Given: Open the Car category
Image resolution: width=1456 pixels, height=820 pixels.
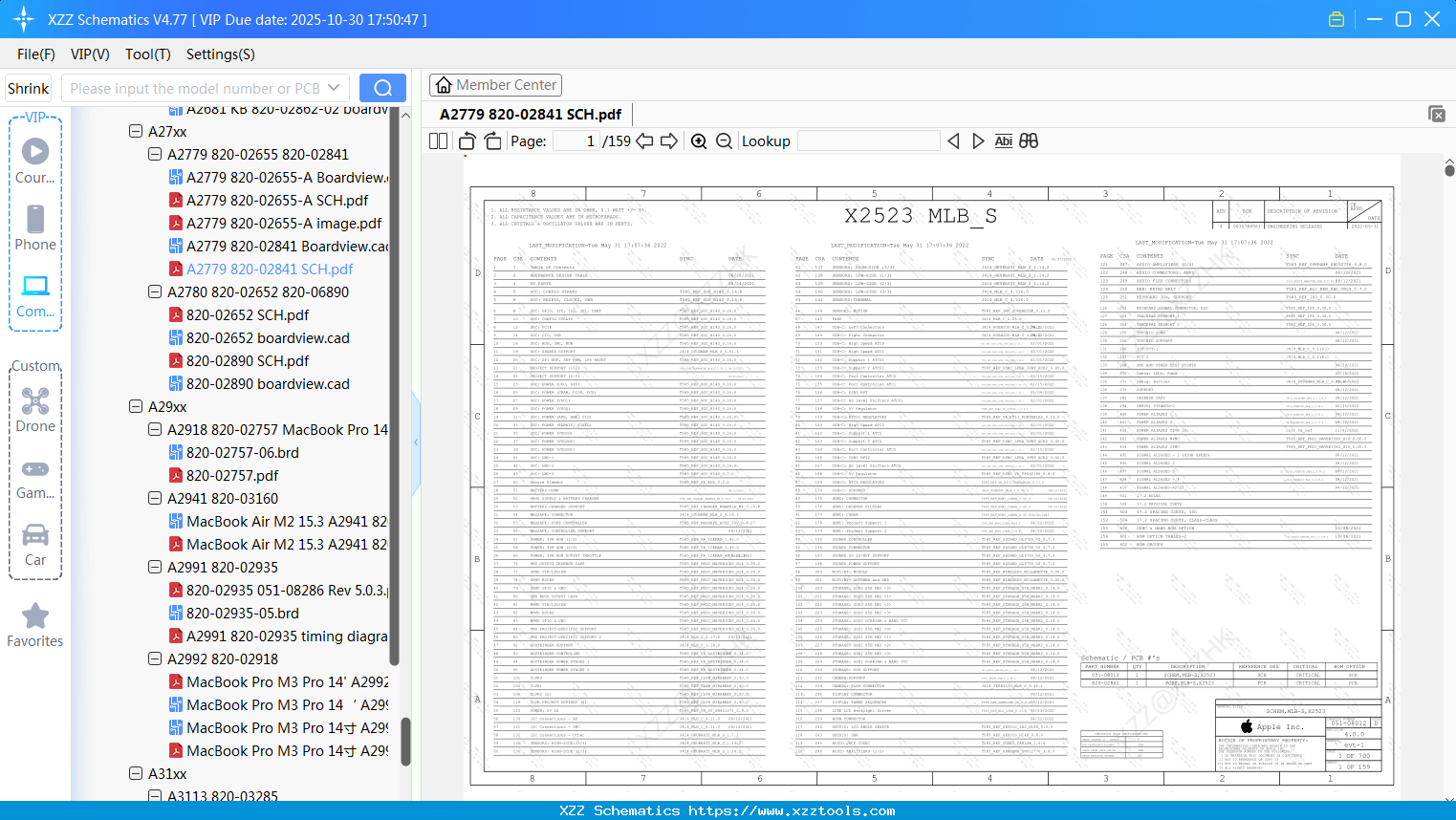Looking at the screenshot, I should coord(35,545).
